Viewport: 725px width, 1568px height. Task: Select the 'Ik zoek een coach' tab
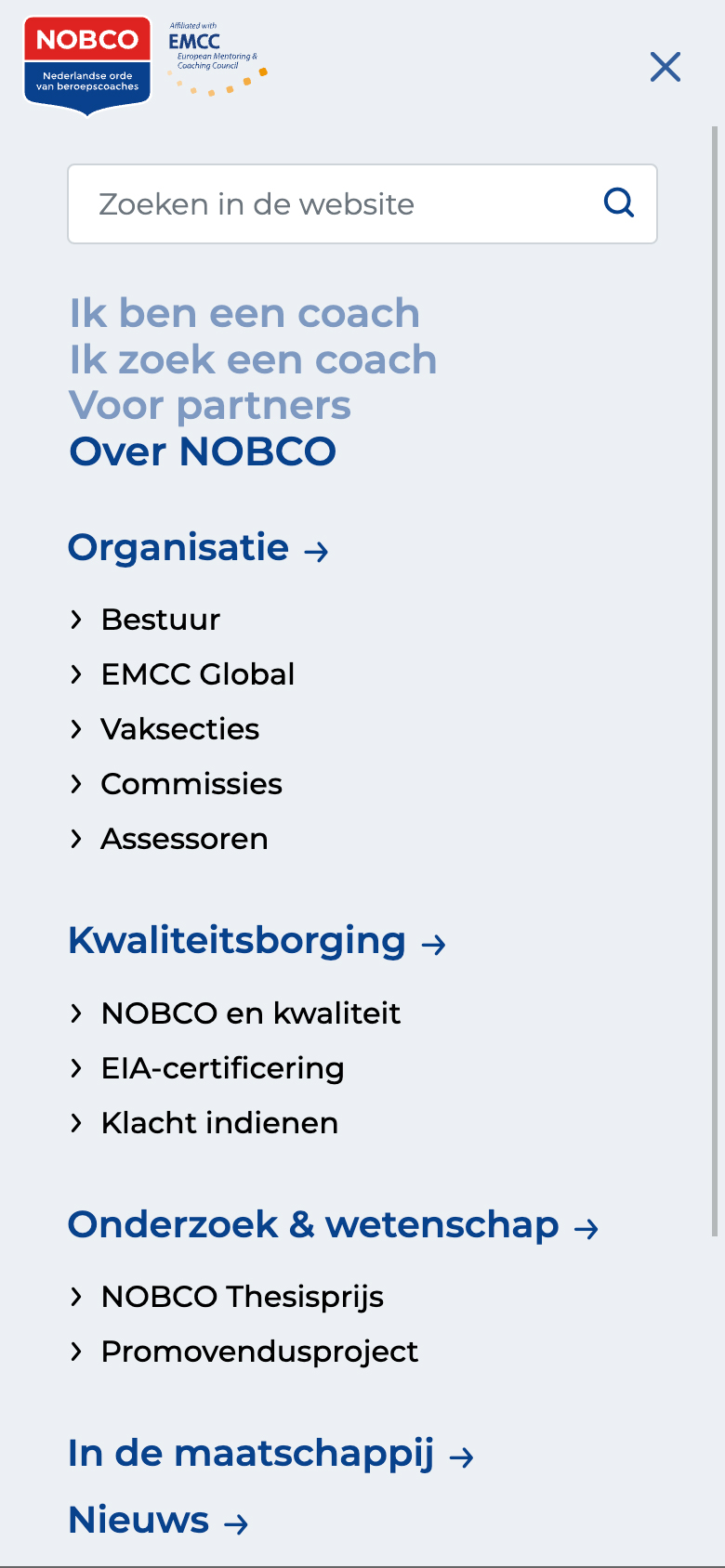(253, 360)
